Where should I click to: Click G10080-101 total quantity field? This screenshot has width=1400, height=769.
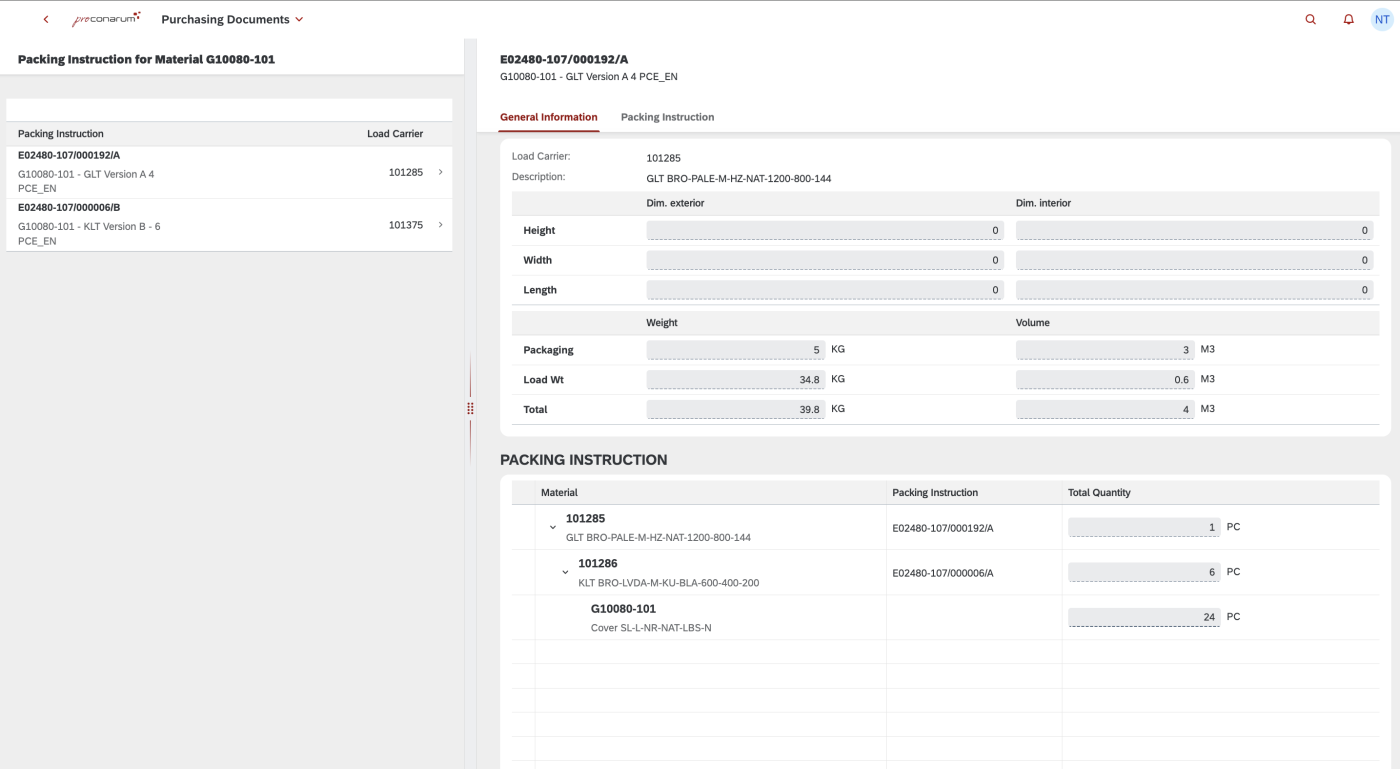(1143, 617)
